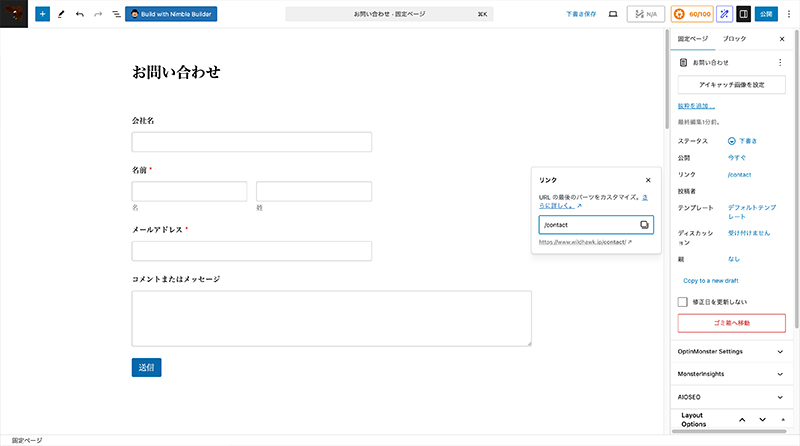
Task: Click the blue block inserter plus button
Action: point(42,15)
